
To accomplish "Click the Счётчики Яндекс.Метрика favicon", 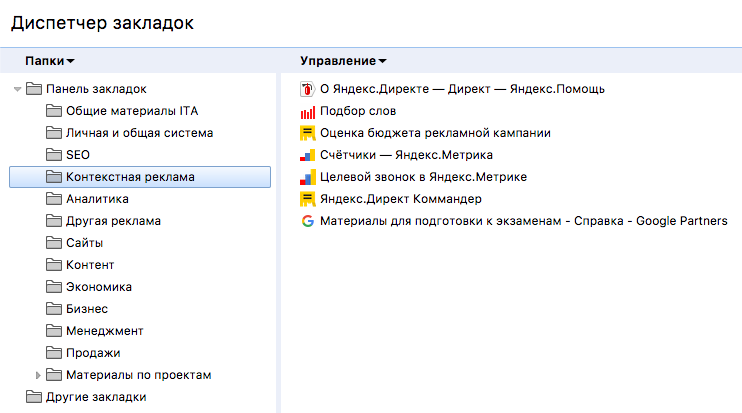I will tap(308, 155).
